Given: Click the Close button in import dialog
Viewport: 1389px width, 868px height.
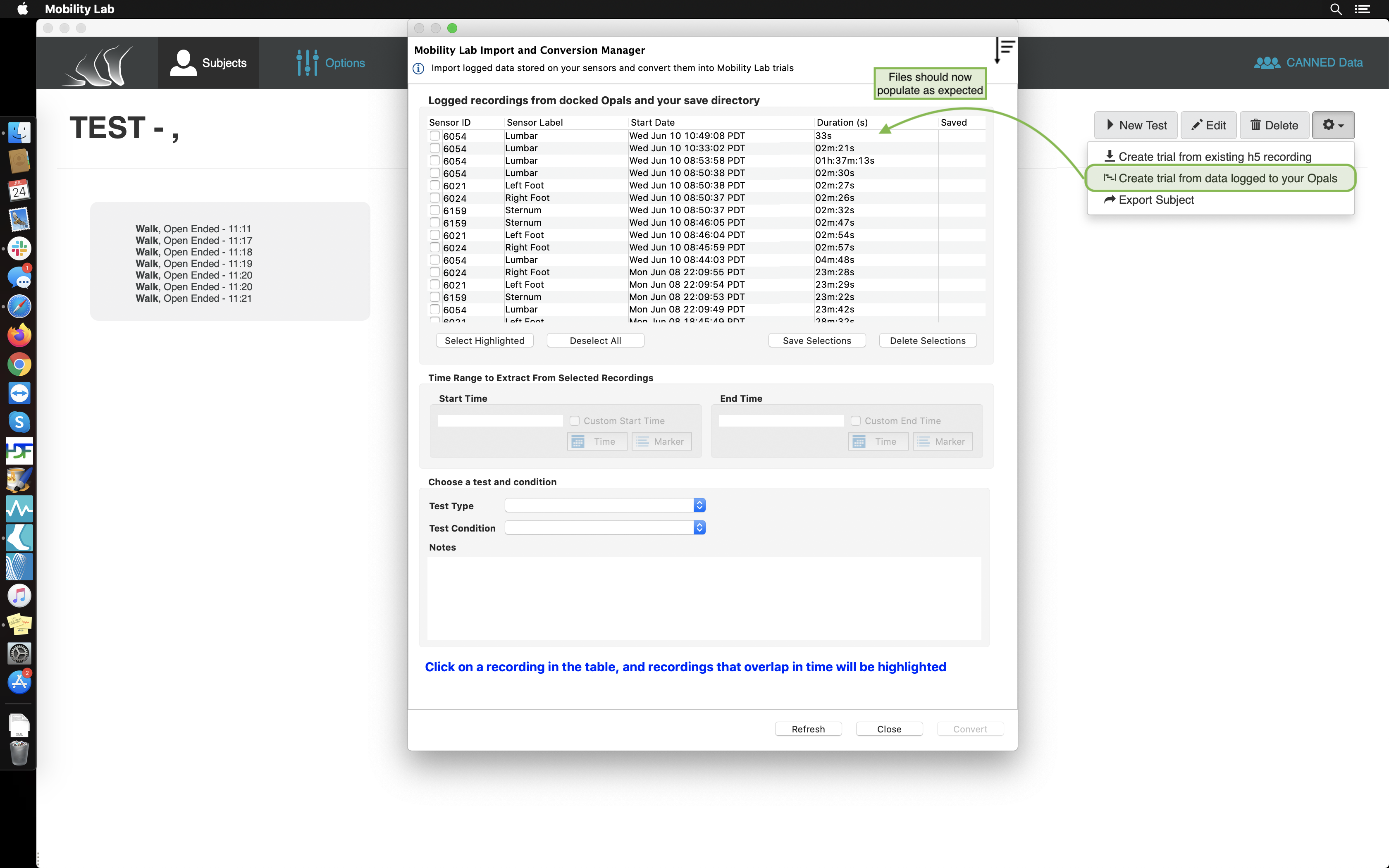Looking at the screenshot, I should [x=889, y=729].
